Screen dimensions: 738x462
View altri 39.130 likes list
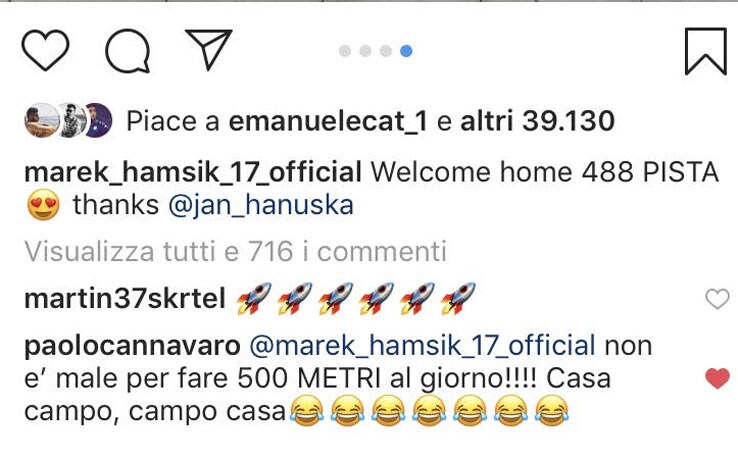pos(537,120)
